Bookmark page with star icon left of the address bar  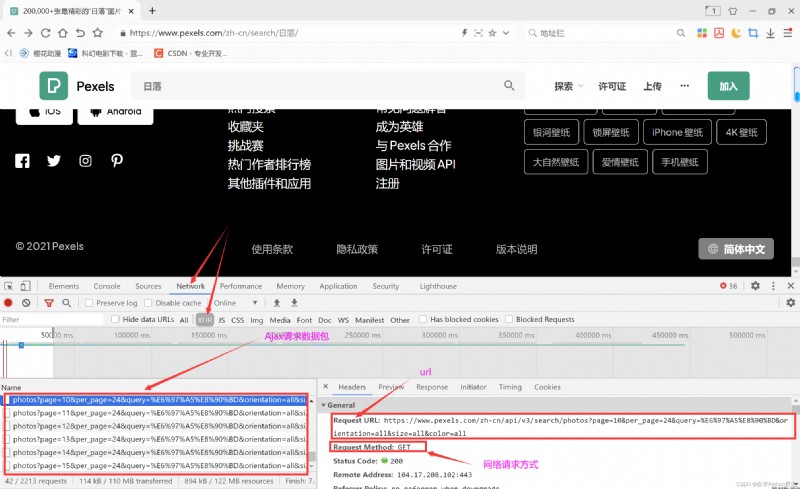(x=97, y=33)
